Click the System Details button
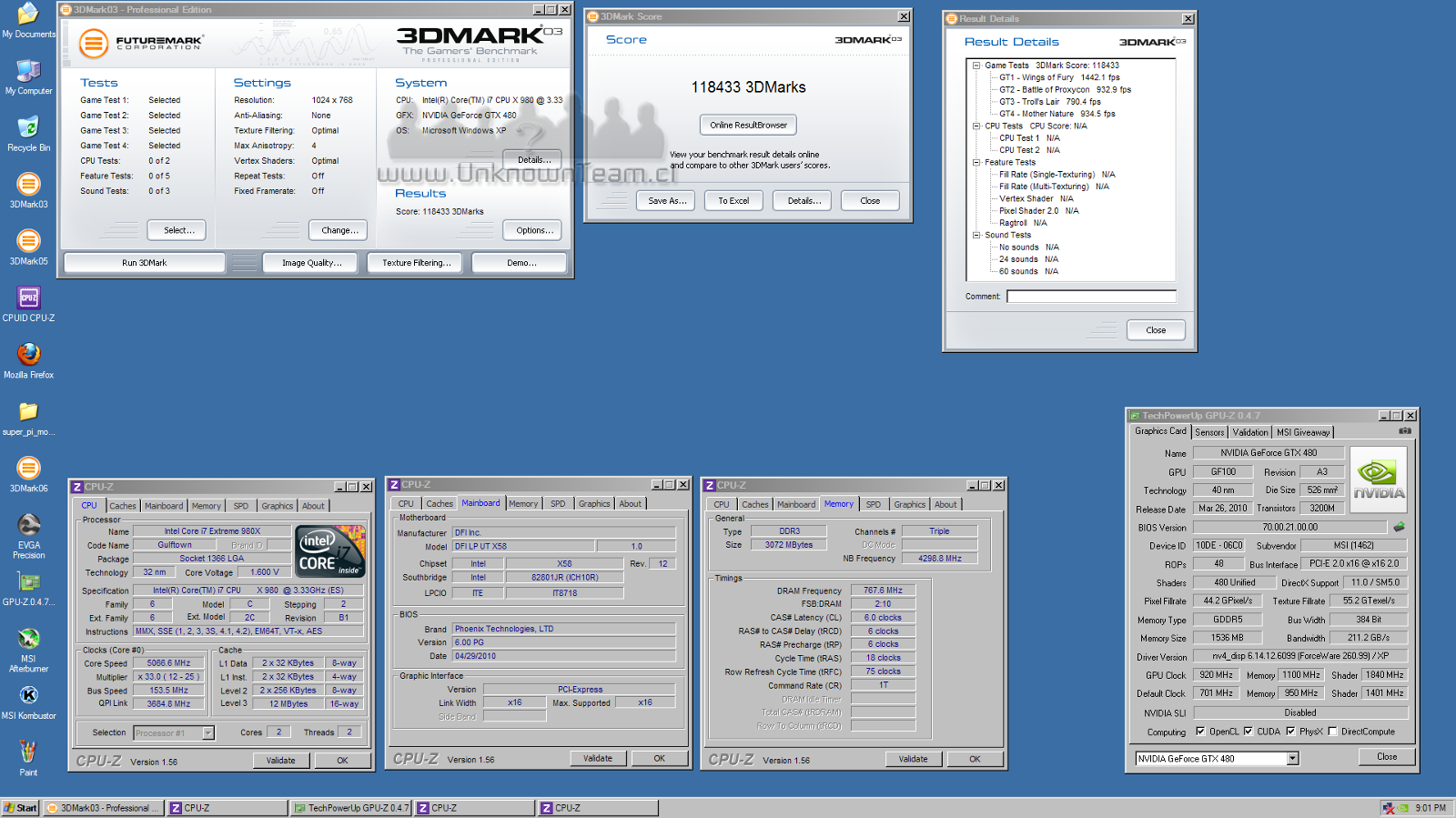The width and height of the screenshot is (1456, 818). coord(532,159)
